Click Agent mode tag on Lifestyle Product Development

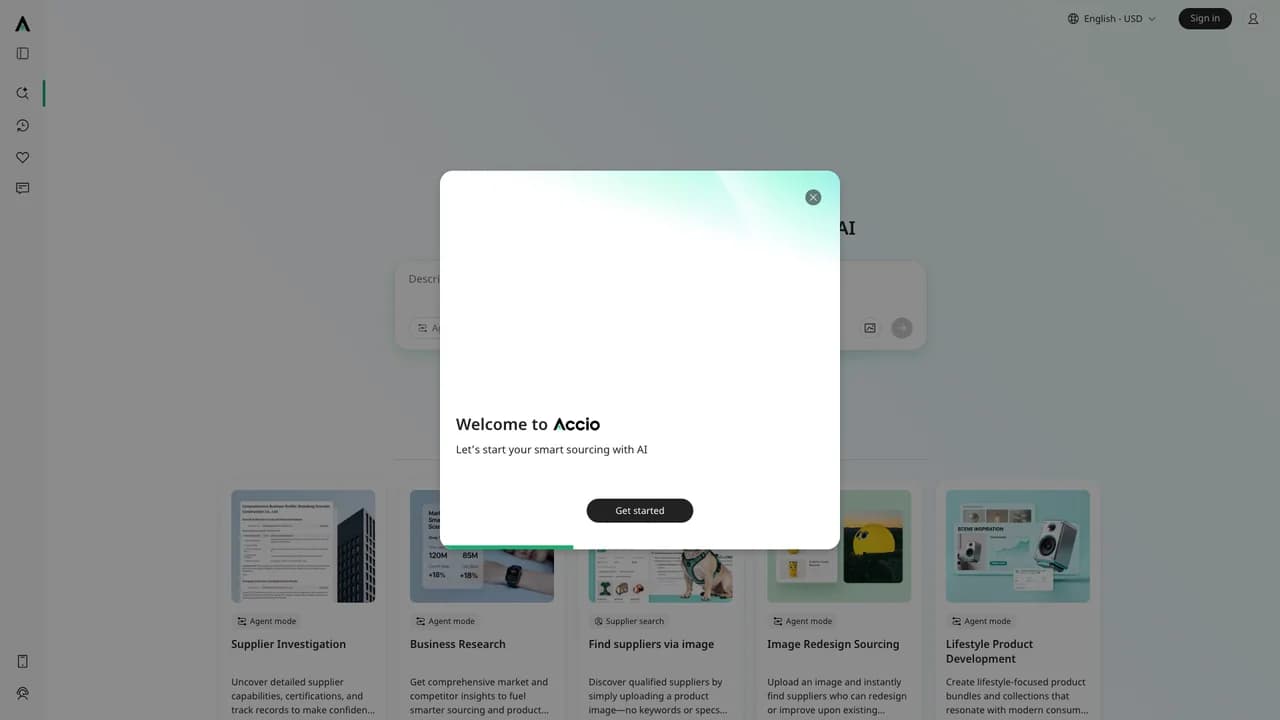point(981,621)
